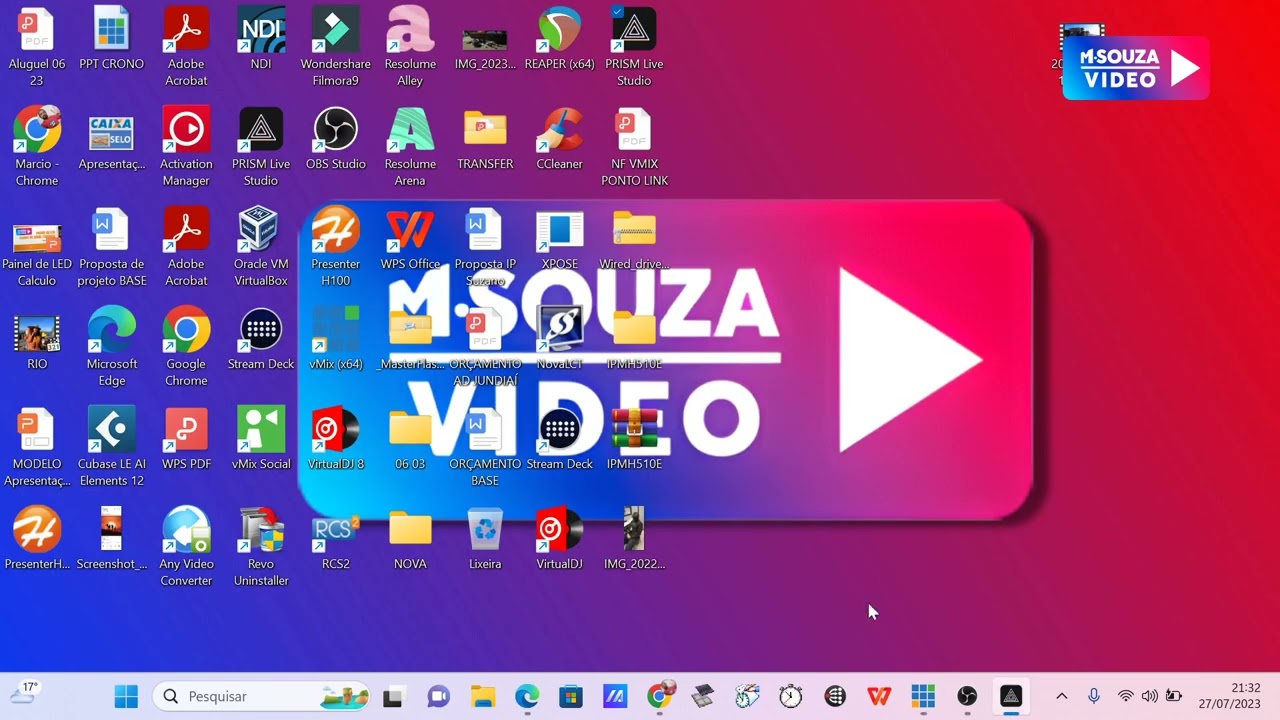
Task: Open the ORÇAMENTO BASE document
Action: point(485,446)
